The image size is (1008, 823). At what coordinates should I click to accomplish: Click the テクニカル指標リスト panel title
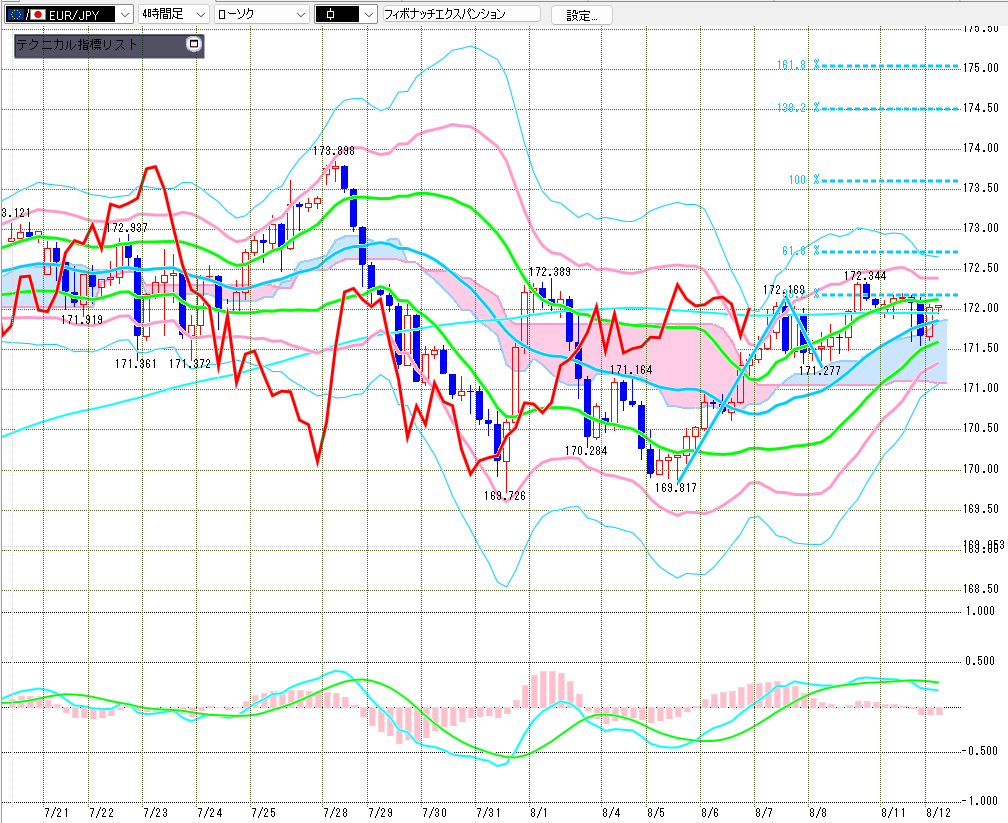(76, 44)
